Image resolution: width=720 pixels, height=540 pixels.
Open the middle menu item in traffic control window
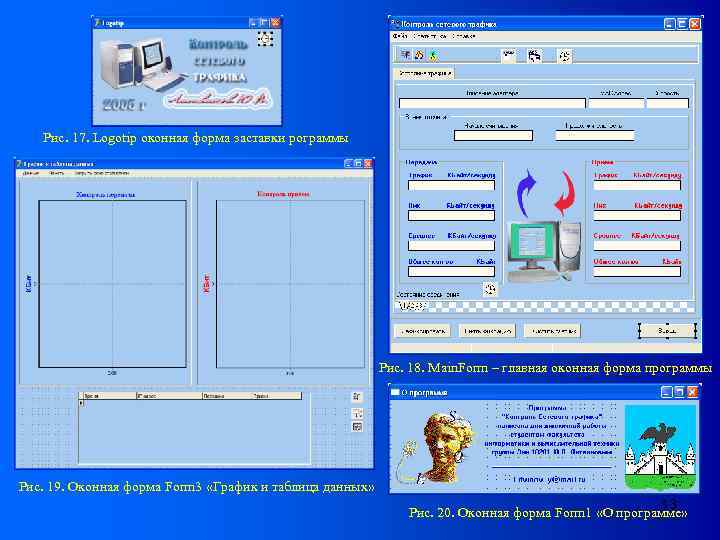tap(429, 36)
